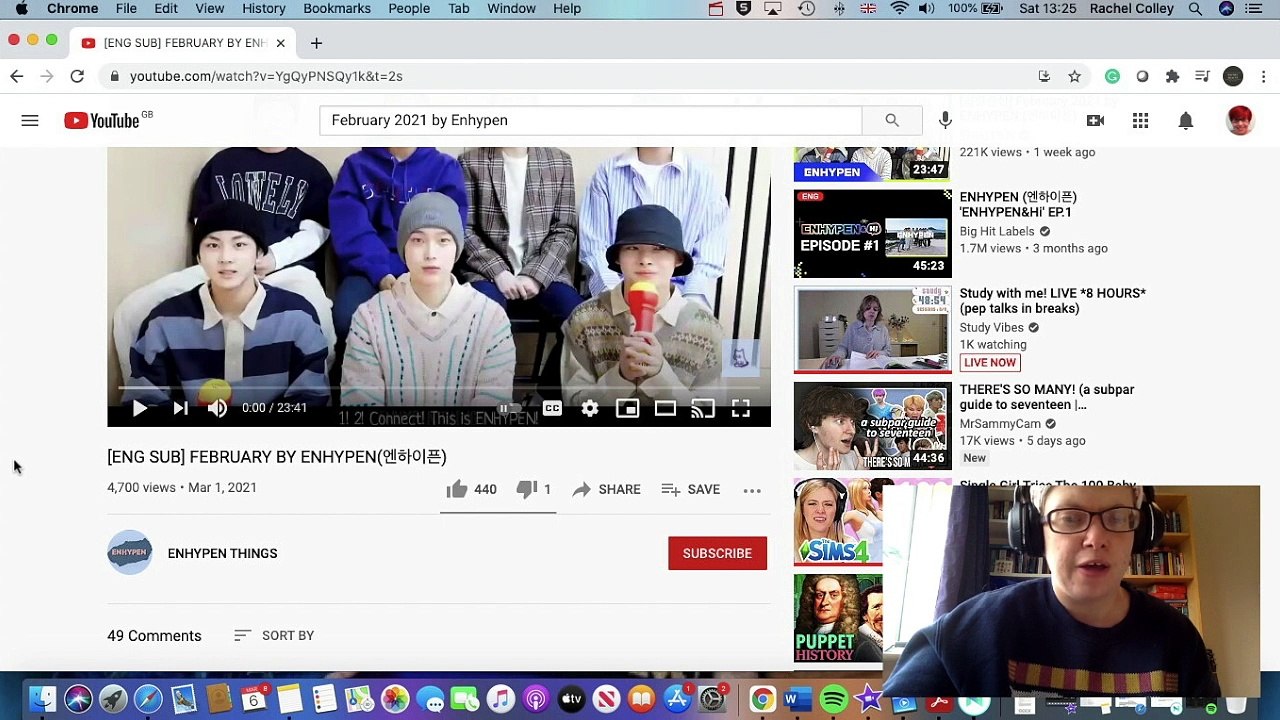Open Finder from the dock

click(x=43, y=699)
